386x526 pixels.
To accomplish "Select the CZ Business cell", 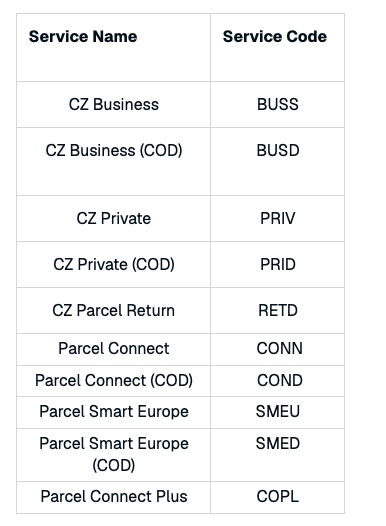I will [114, 104].
